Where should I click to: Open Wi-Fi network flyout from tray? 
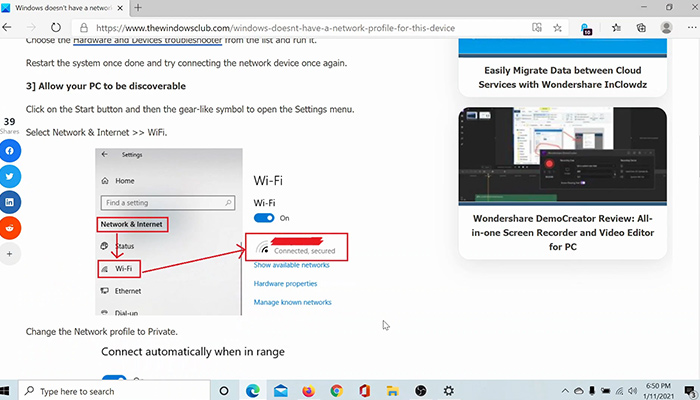pyautogui.click(x=619, y=391)
